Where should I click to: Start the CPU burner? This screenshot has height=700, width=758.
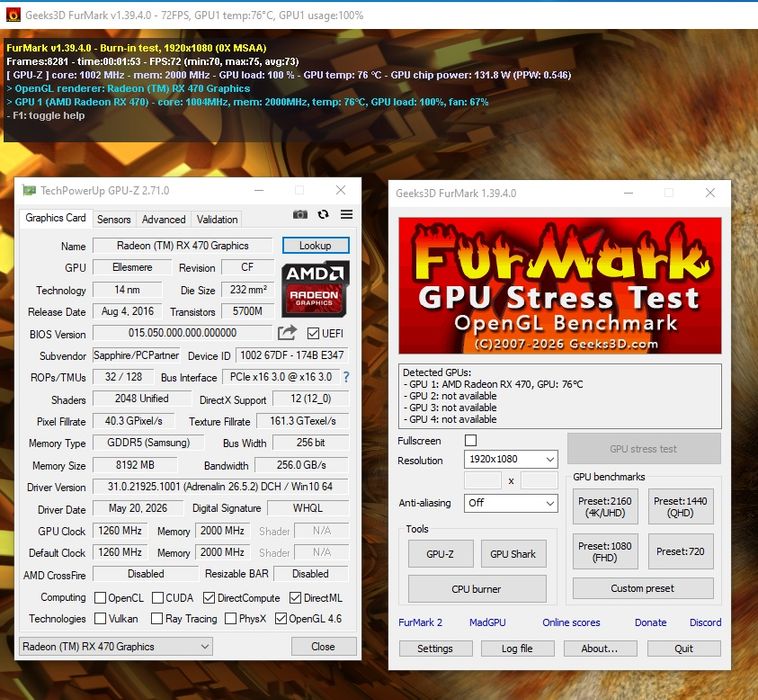[477, 589]
